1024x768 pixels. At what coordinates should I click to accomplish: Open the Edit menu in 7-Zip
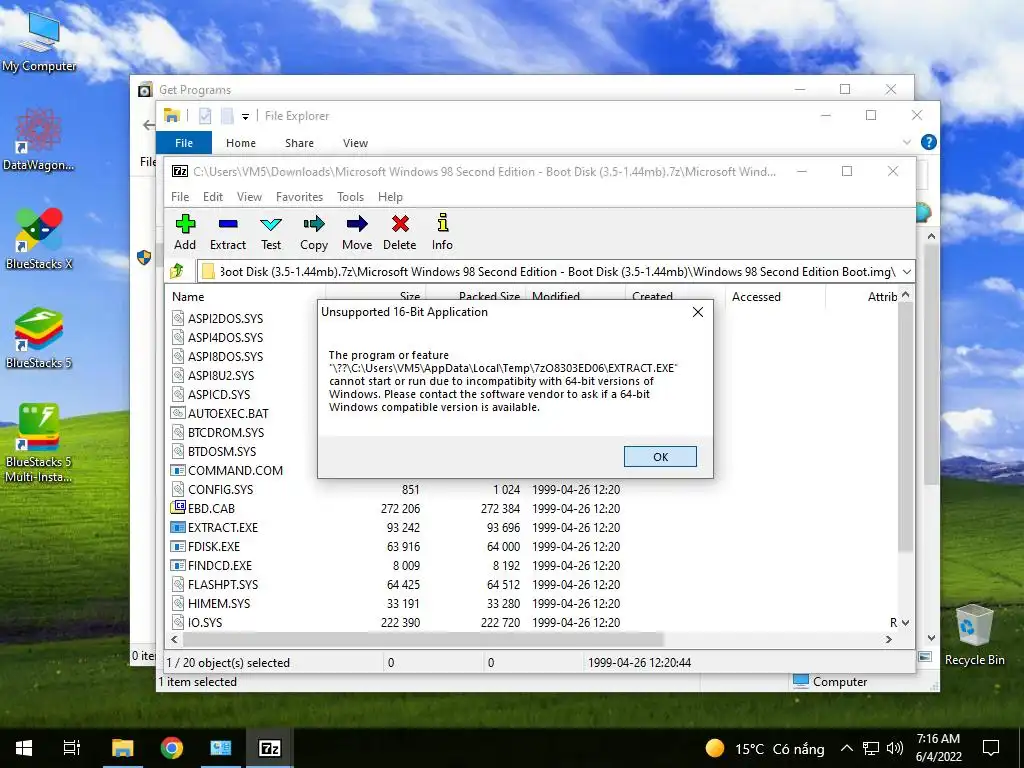tap(213, 197)
